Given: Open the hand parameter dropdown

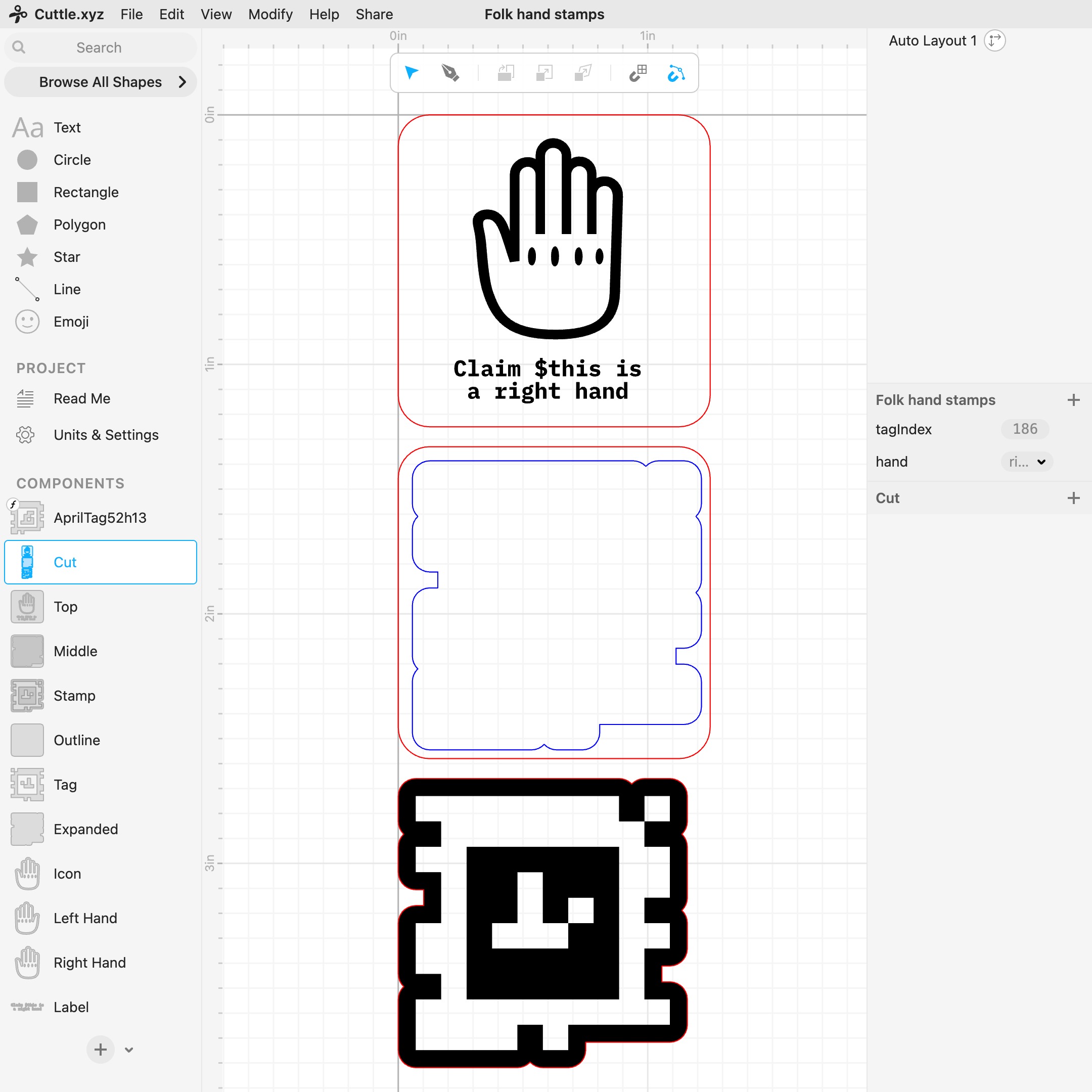Looking at the screenshot, I should (1027, 462).
